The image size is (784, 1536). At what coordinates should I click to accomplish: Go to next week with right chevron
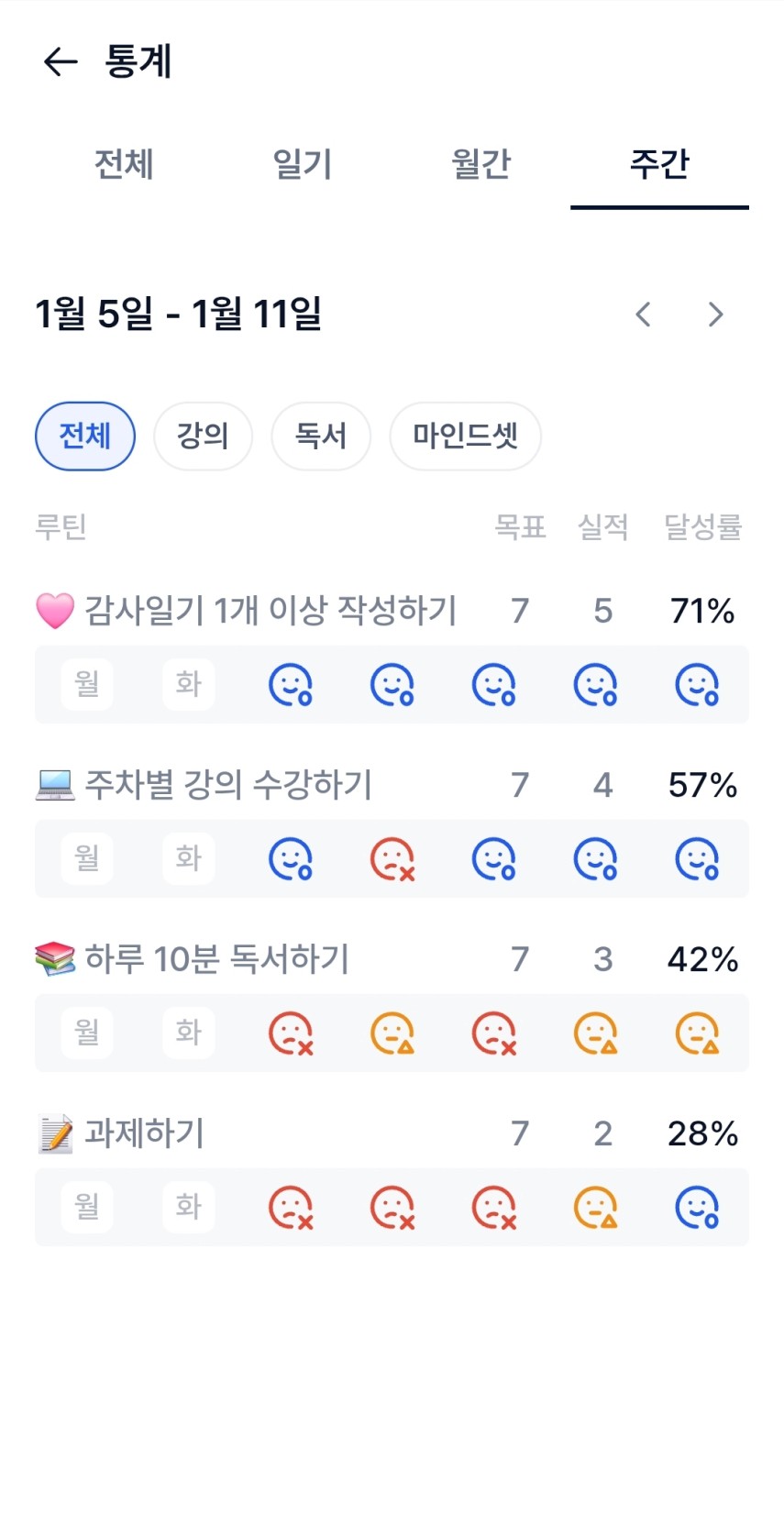pyautogui.click(x=716, y=315)
